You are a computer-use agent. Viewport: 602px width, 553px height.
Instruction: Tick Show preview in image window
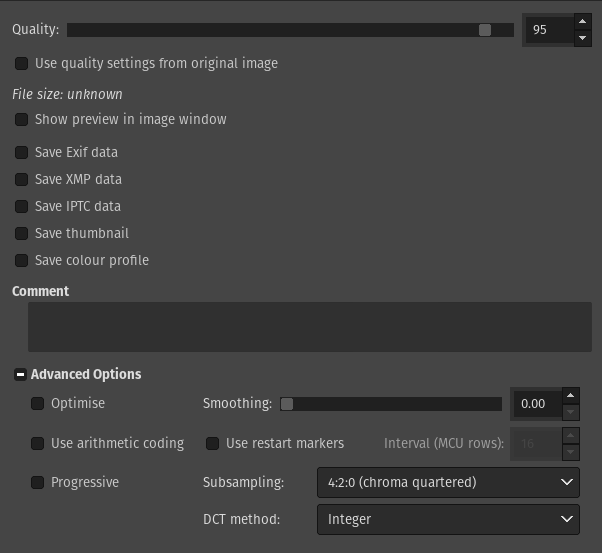(x=22, y=119)
